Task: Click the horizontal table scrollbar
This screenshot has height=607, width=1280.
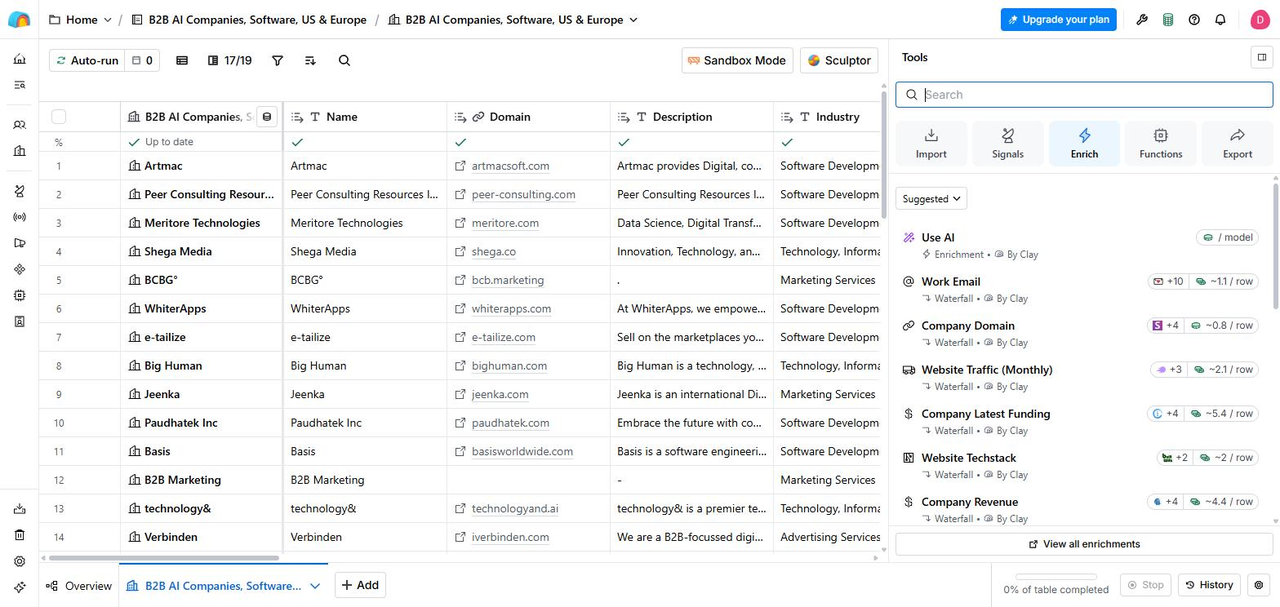Action: click(x=164, y=558)
